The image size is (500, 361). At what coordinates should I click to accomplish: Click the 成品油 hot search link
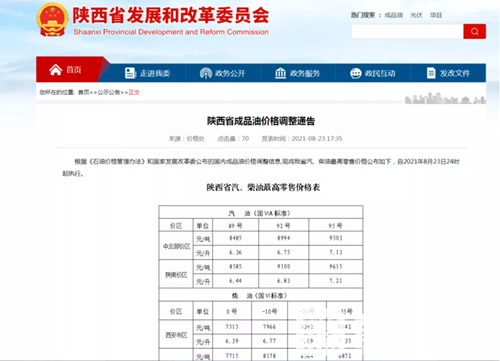pos(393,15)
